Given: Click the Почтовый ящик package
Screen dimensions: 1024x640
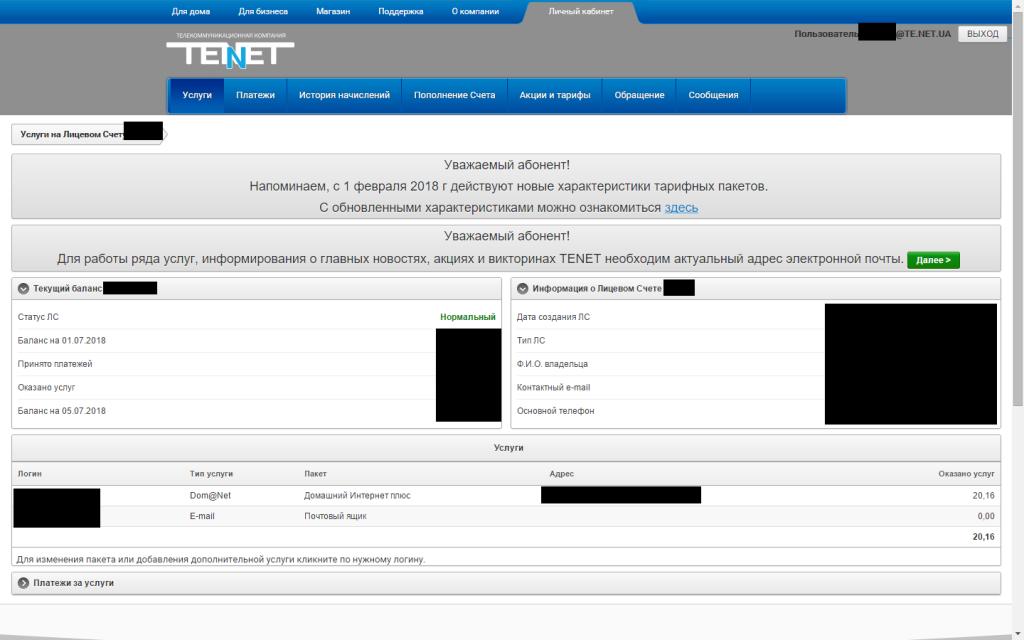Looking at the screenshot, I should click(x=335, y=517).
